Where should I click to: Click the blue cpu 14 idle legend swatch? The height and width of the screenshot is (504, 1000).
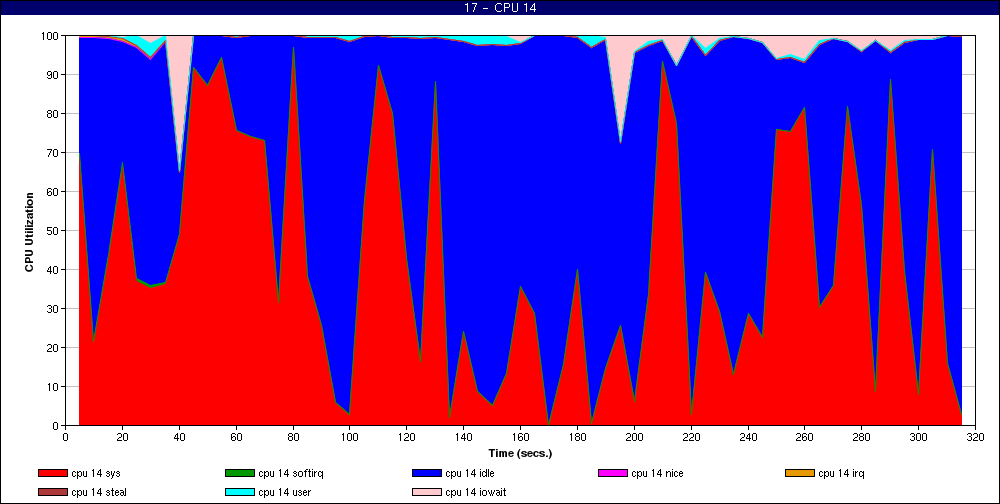(x=426, y=473)
